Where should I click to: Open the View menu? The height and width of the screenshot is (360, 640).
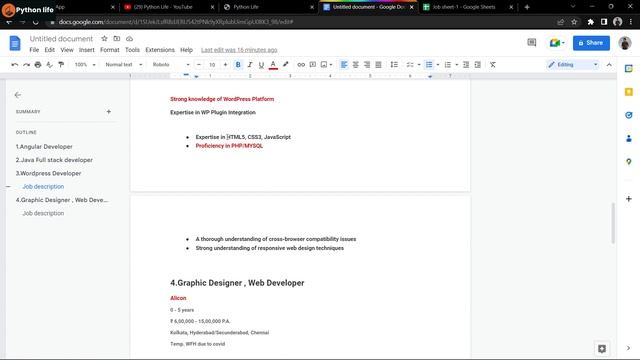tap(67, 50)
